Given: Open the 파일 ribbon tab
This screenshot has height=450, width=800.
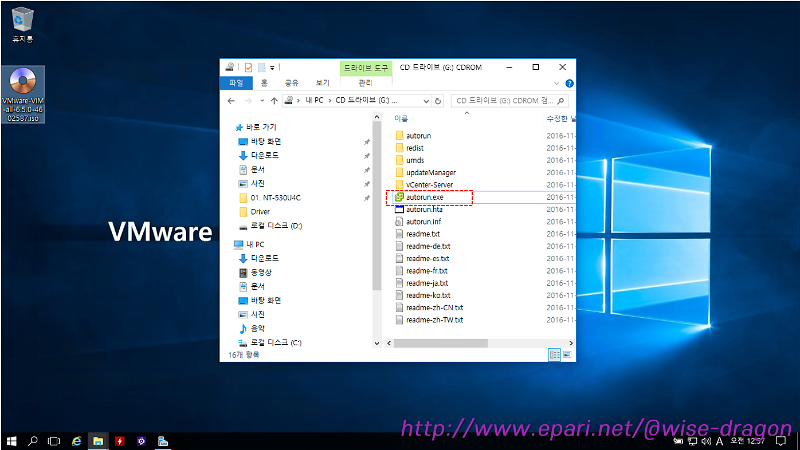Looking at the screenshot, I should click(x=236, y=83).
